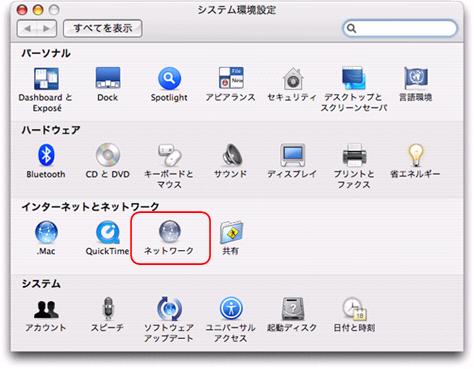Minimize window with the yellow button
Viewport: 474px width, 369px height.
38,10
